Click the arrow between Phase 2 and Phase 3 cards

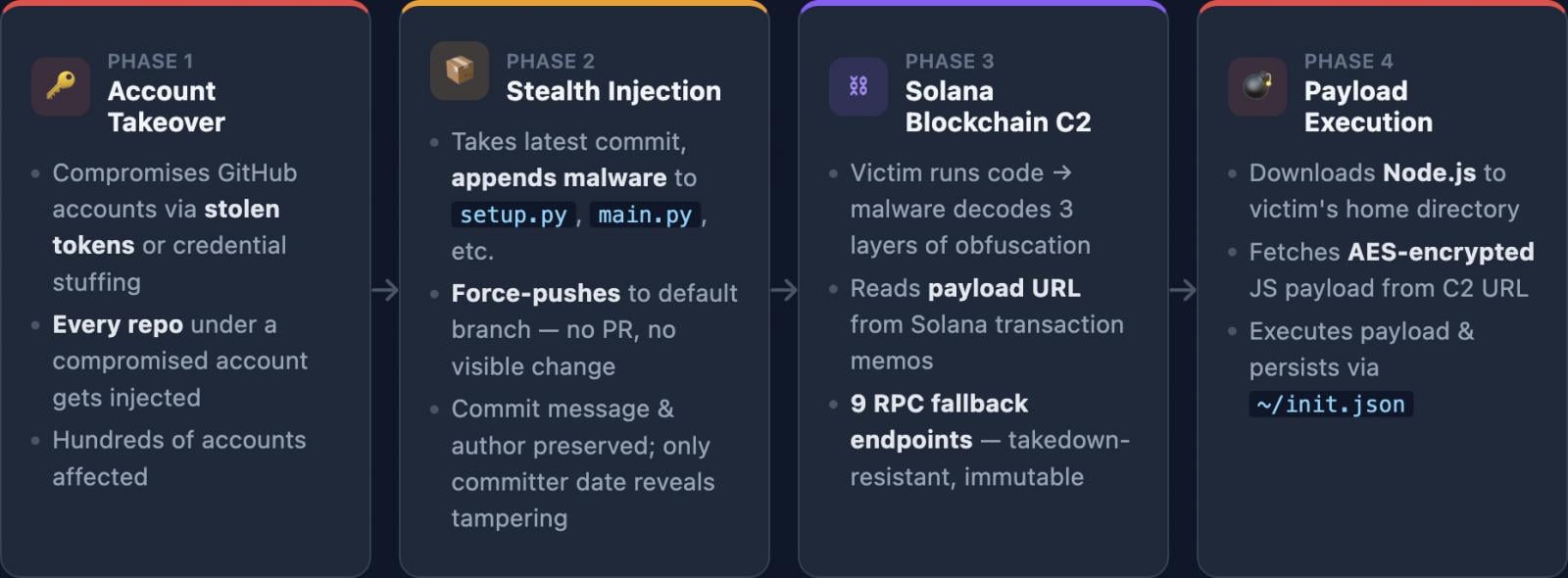point(784,290)
